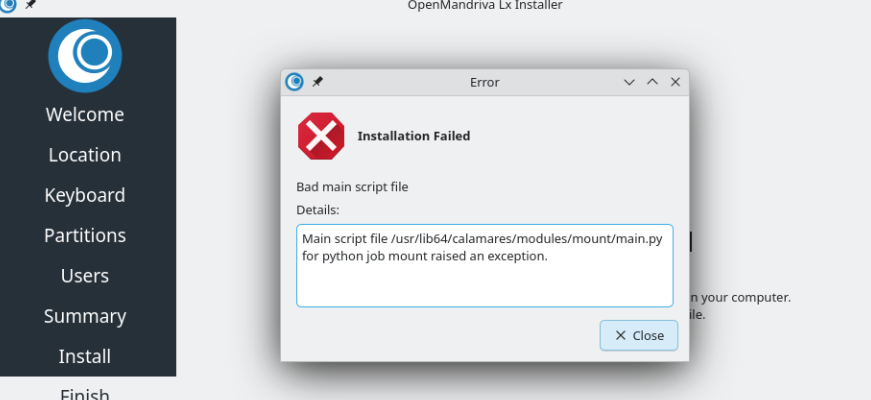
Task: Click the Install step in the sidebar
Action: [85, 356]
